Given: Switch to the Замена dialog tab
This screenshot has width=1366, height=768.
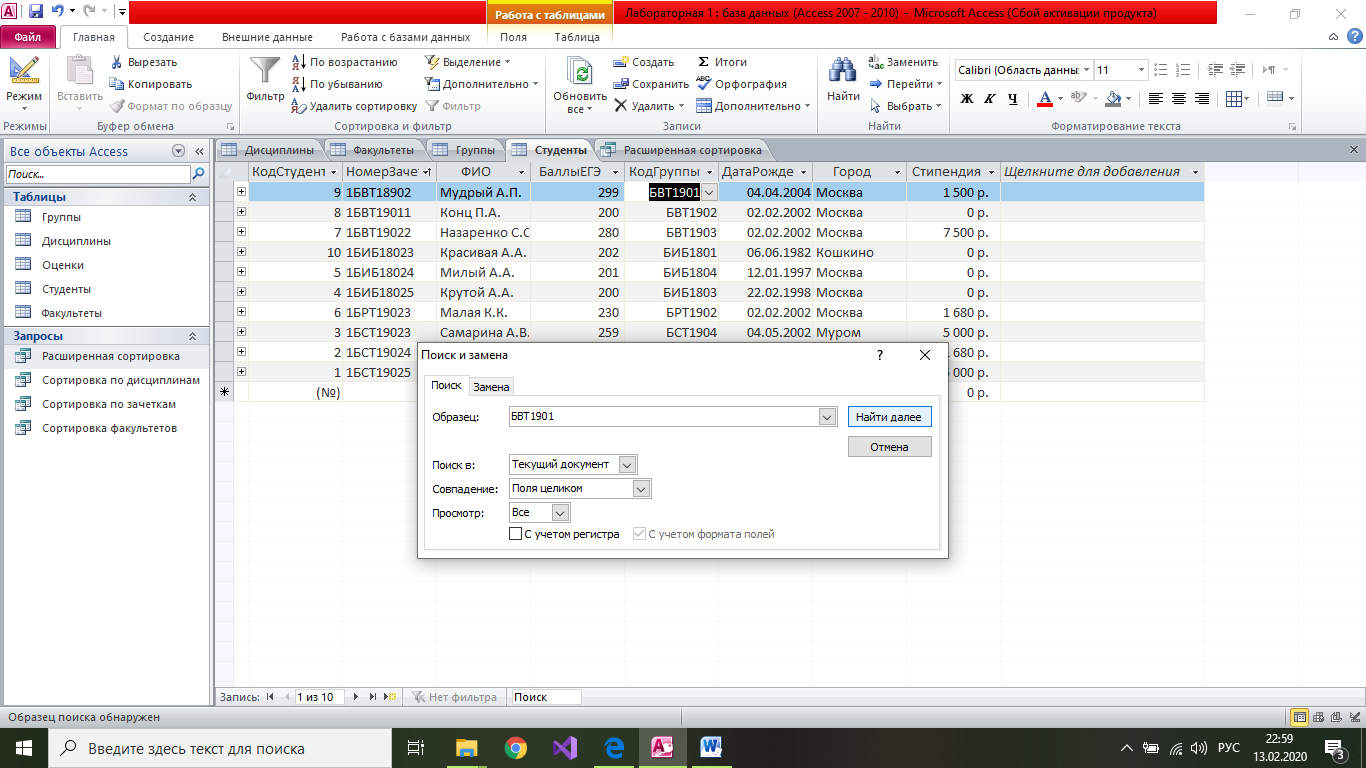Looking at the screenshot, I should (x=491, y=386).
